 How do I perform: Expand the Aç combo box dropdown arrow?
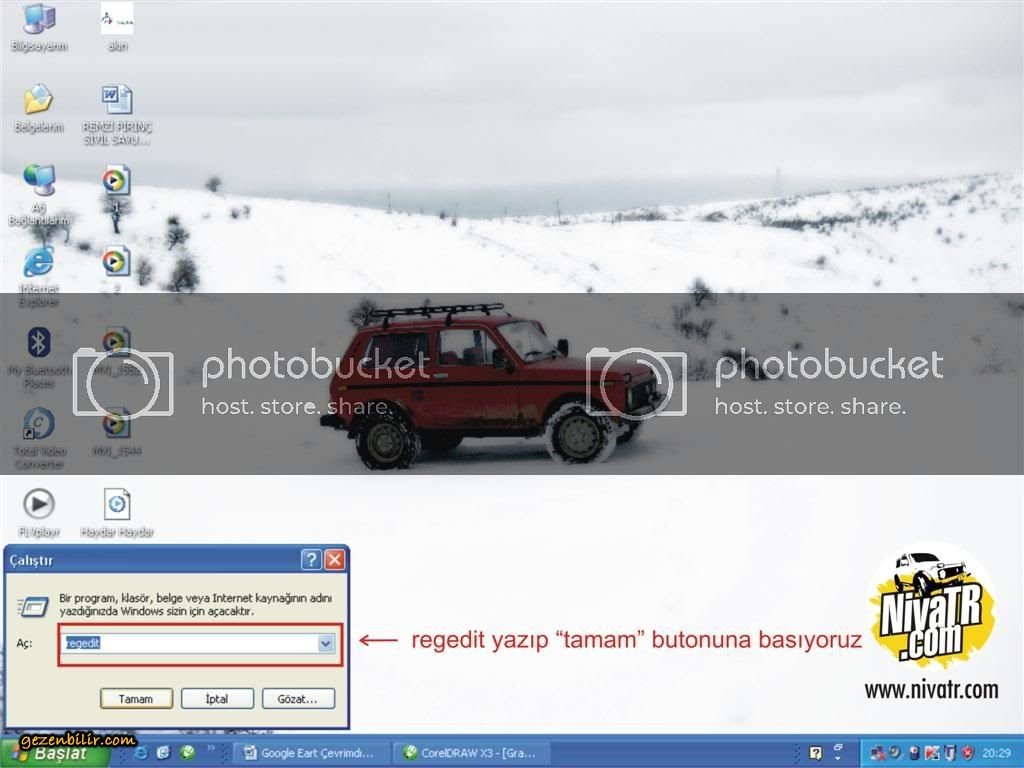(x=326, y=644)
